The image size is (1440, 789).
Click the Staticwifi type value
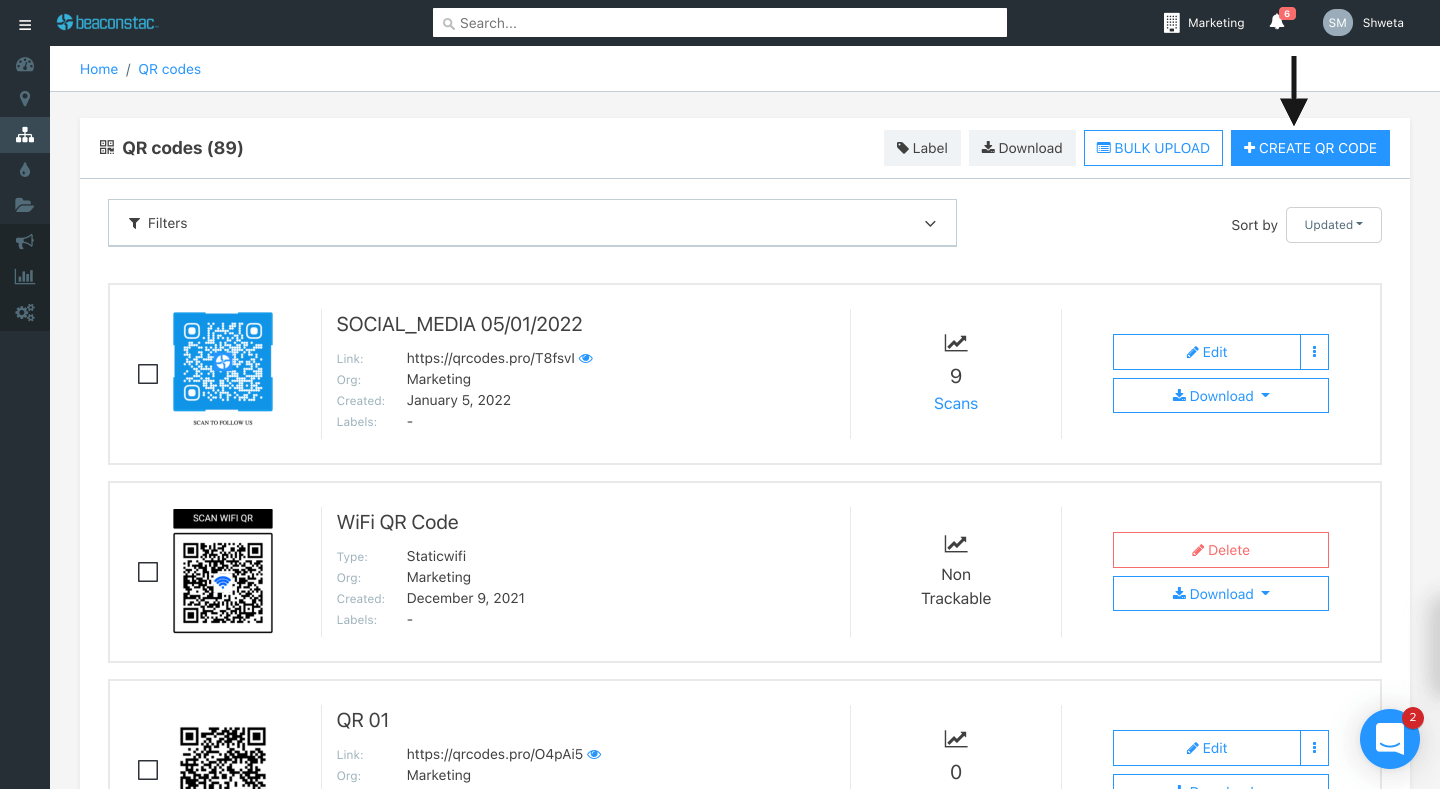pyautogui.click(x=436, y=556)
